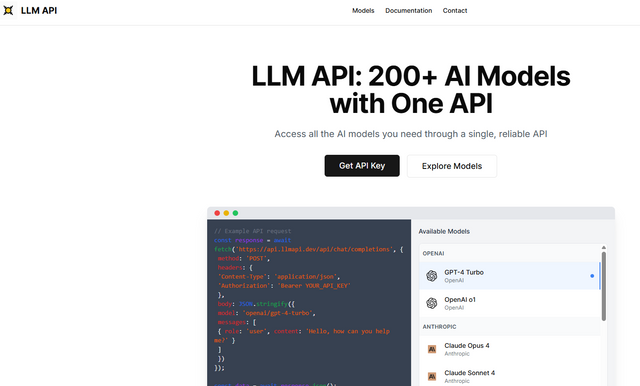The height and width of the screenshot is (386, 640).
Task: Open the Models nav link
Action: (x=363, y=11)
